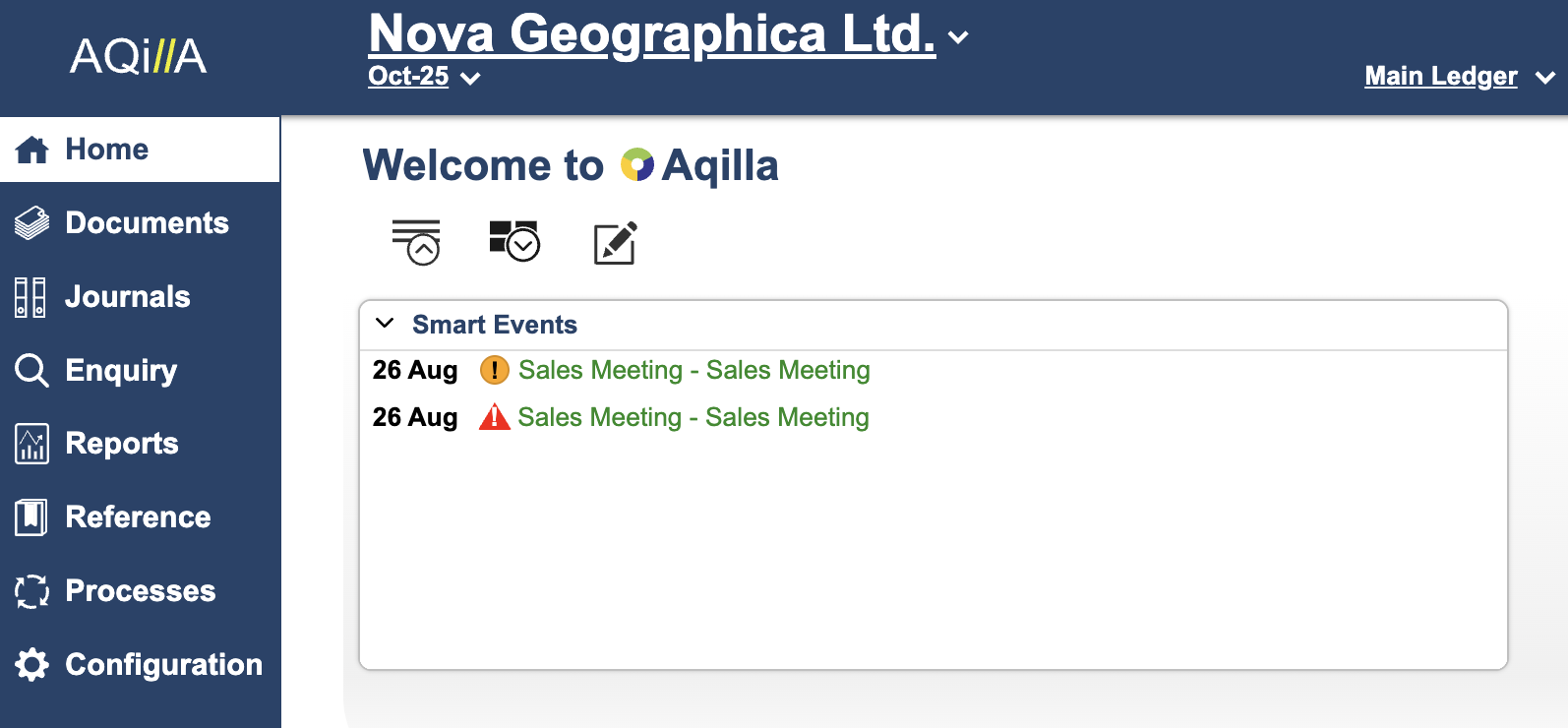Open the second Sales Meeting event link
The image size is (1568, 728).
tap(693, 417)
